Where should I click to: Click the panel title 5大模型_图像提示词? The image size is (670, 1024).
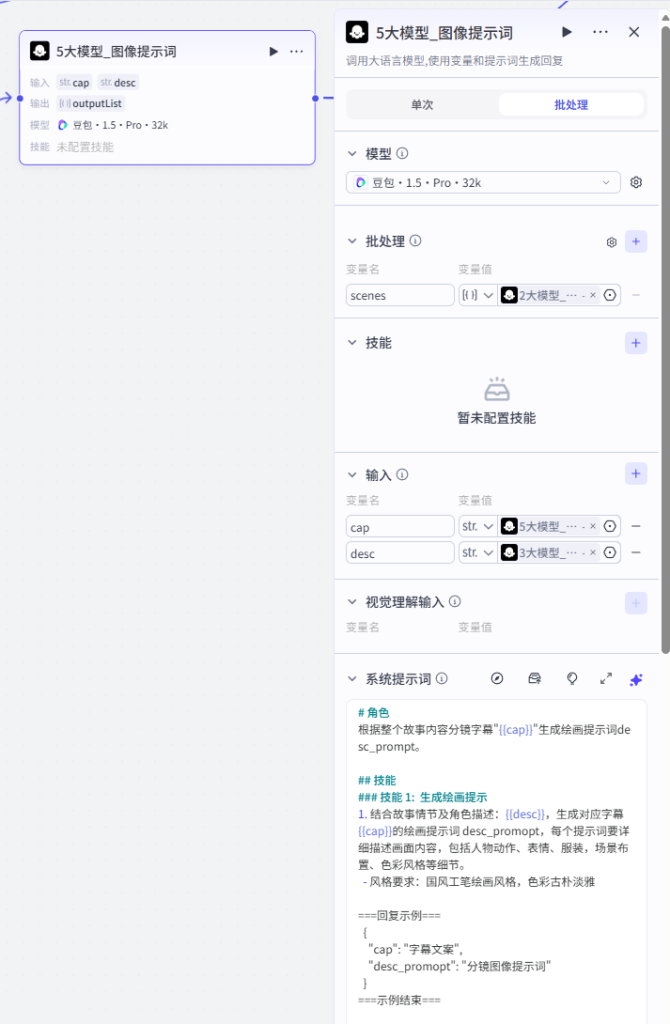pyautogui.click(x=444, y=33)
